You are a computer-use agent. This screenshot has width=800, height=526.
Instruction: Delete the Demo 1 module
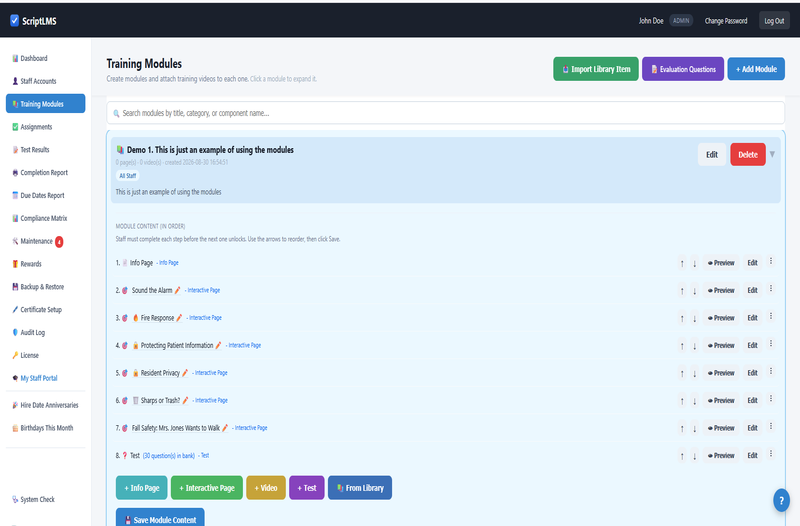(x=747, y=155)
